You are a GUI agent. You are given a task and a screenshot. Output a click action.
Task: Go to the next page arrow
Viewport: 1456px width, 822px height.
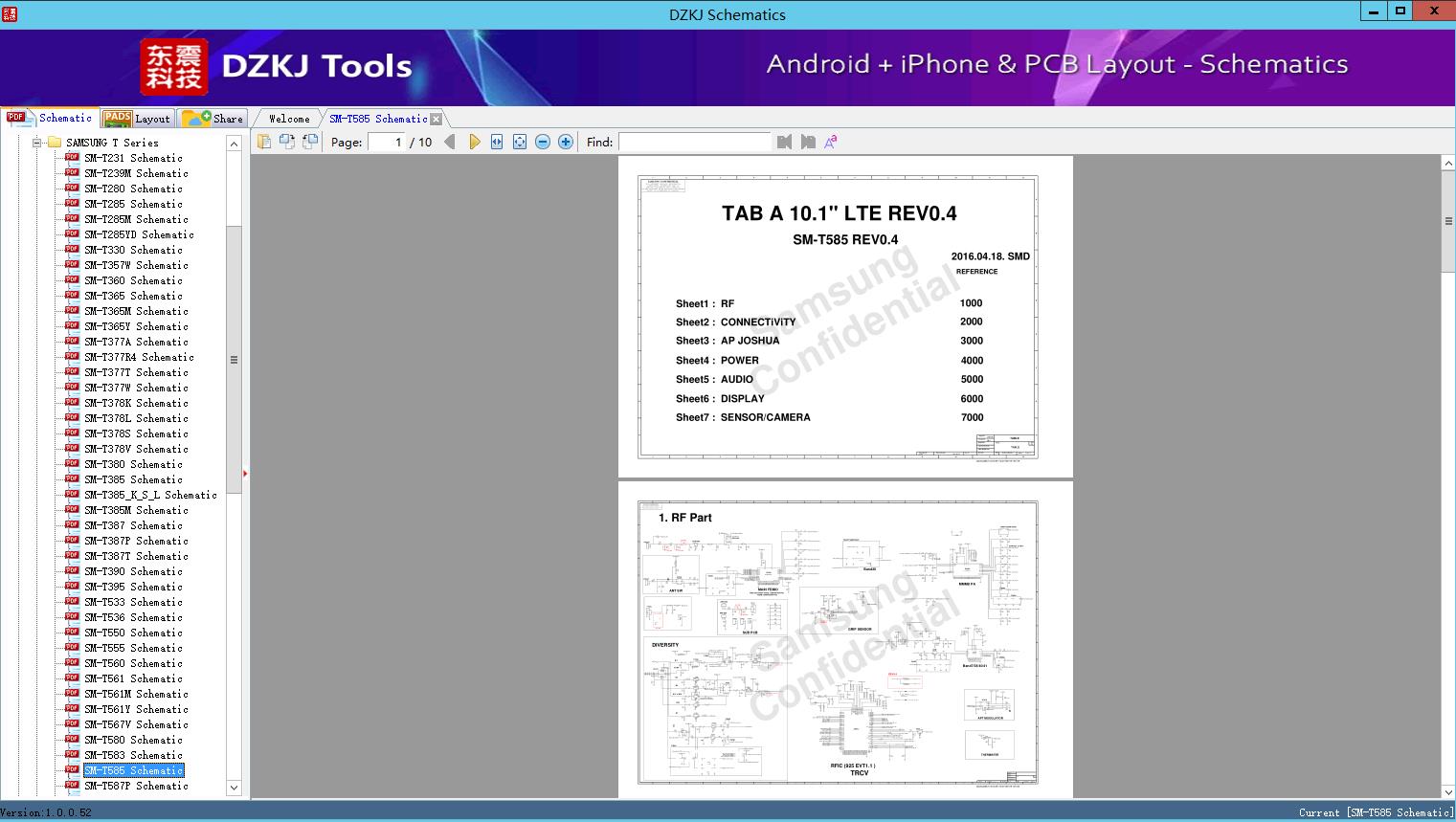pos(474,142)
